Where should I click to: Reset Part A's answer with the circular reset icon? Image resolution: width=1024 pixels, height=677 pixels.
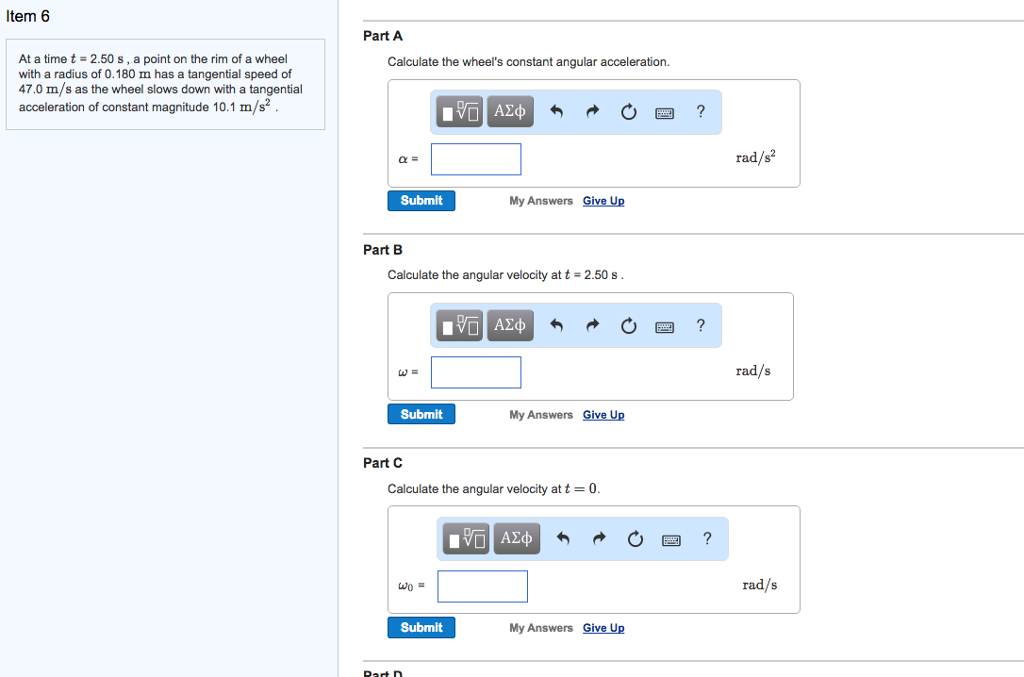[x=628, y=111]
